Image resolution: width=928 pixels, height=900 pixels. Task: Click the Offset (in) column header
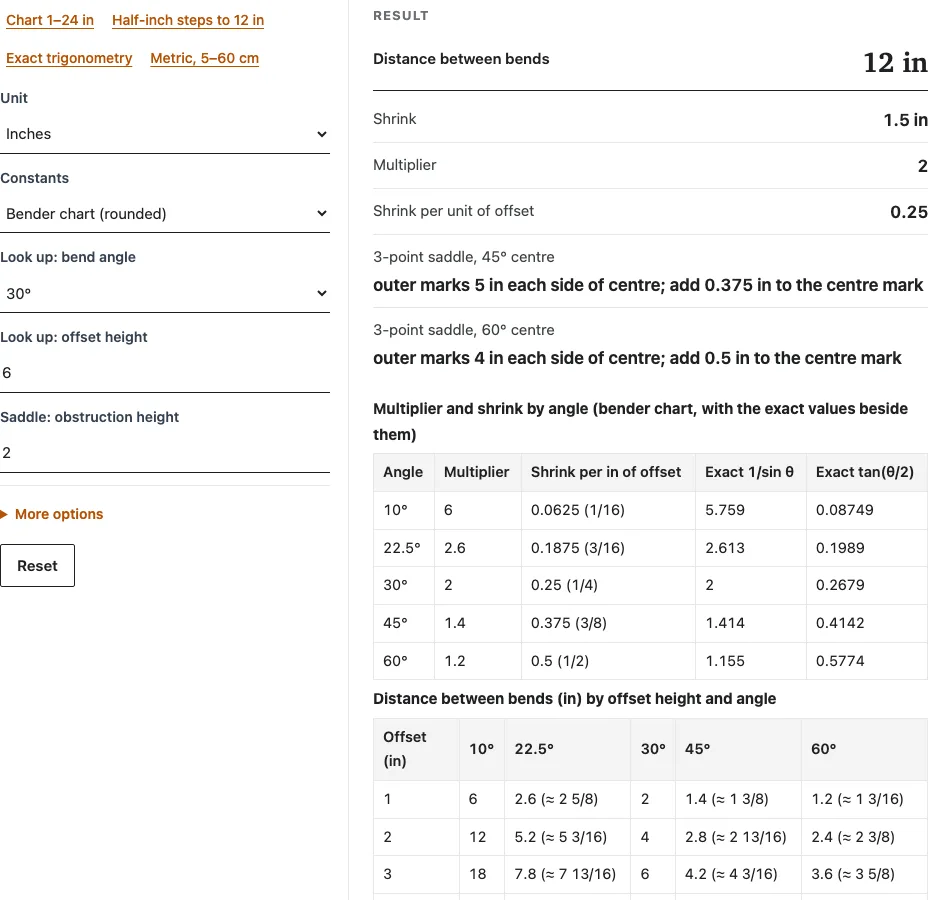click(x=416, y=749)
